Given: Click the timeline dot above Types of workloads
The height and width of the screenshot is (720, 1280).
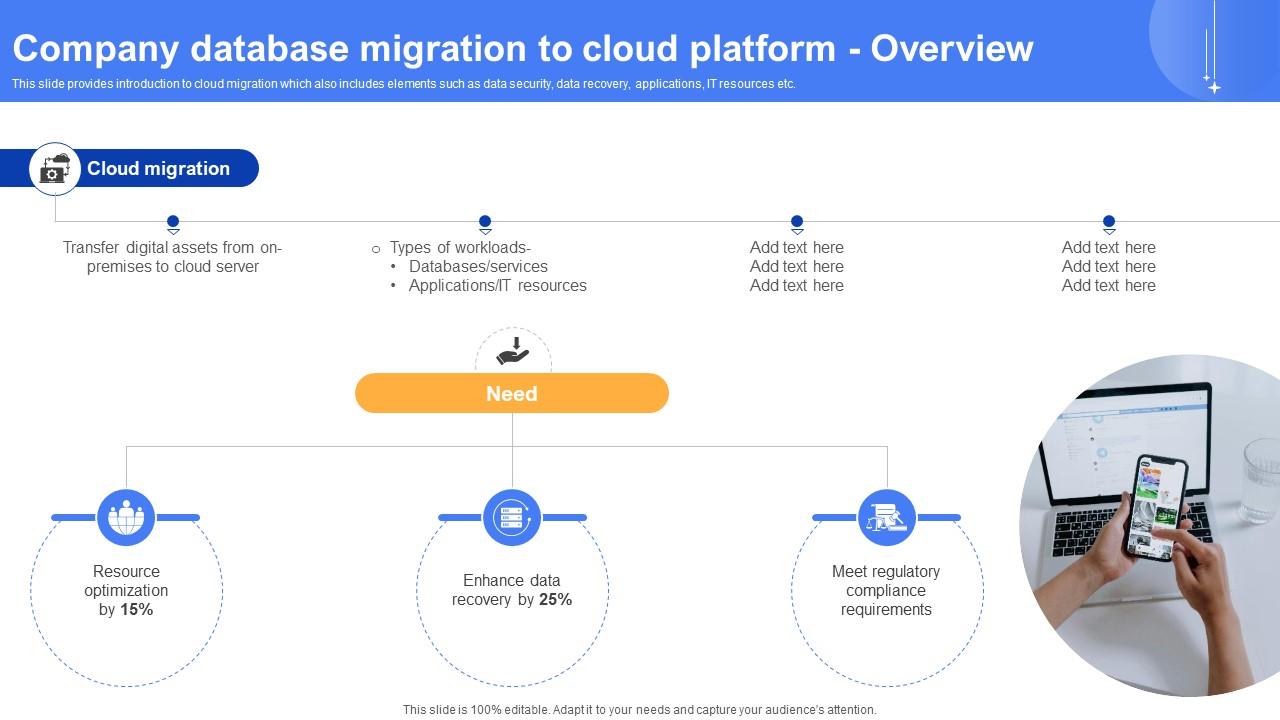Looking at the screenshot, I should click(485, 222).
